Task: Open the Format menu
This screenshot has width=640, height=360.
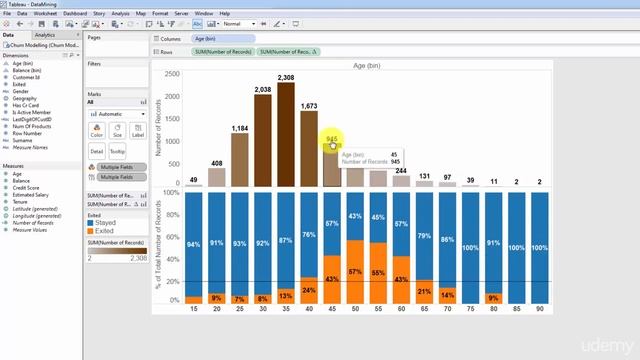Action: (160, 13)
